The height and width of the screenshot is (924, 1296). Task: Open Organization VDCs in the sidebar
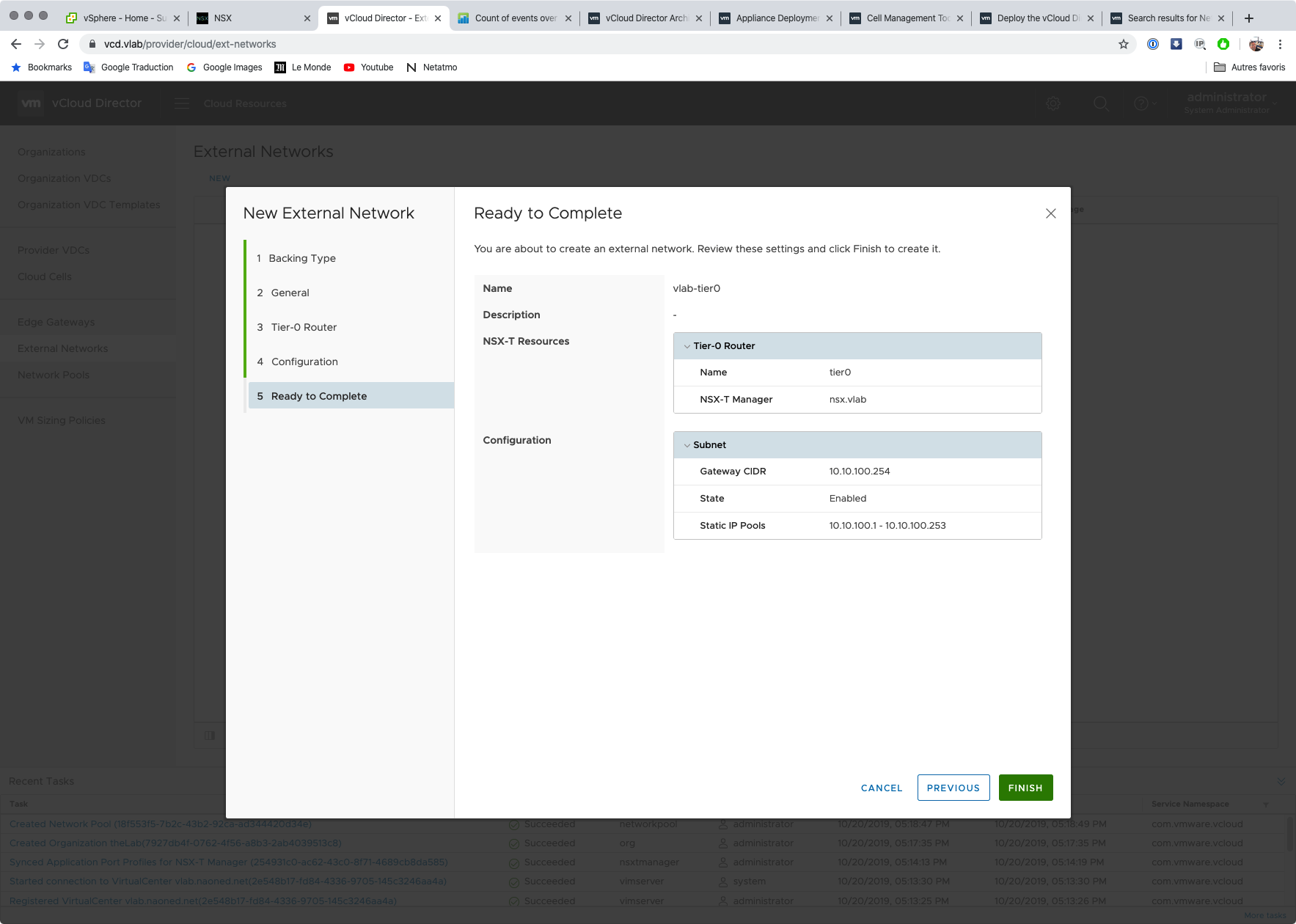[x=65, y=178]
